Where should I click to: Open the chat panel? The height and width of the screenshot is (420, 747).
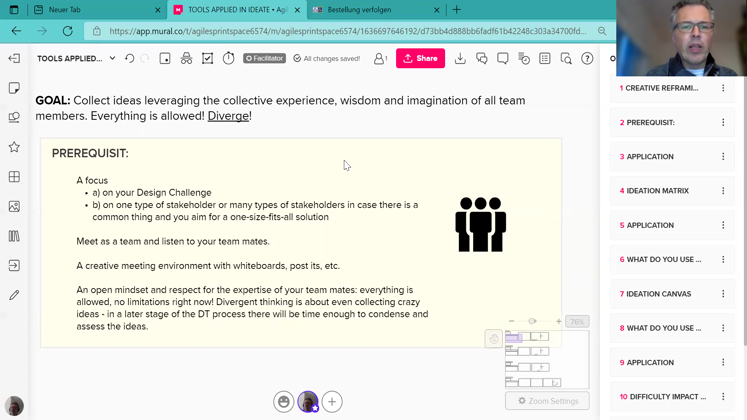coord(482,58)
